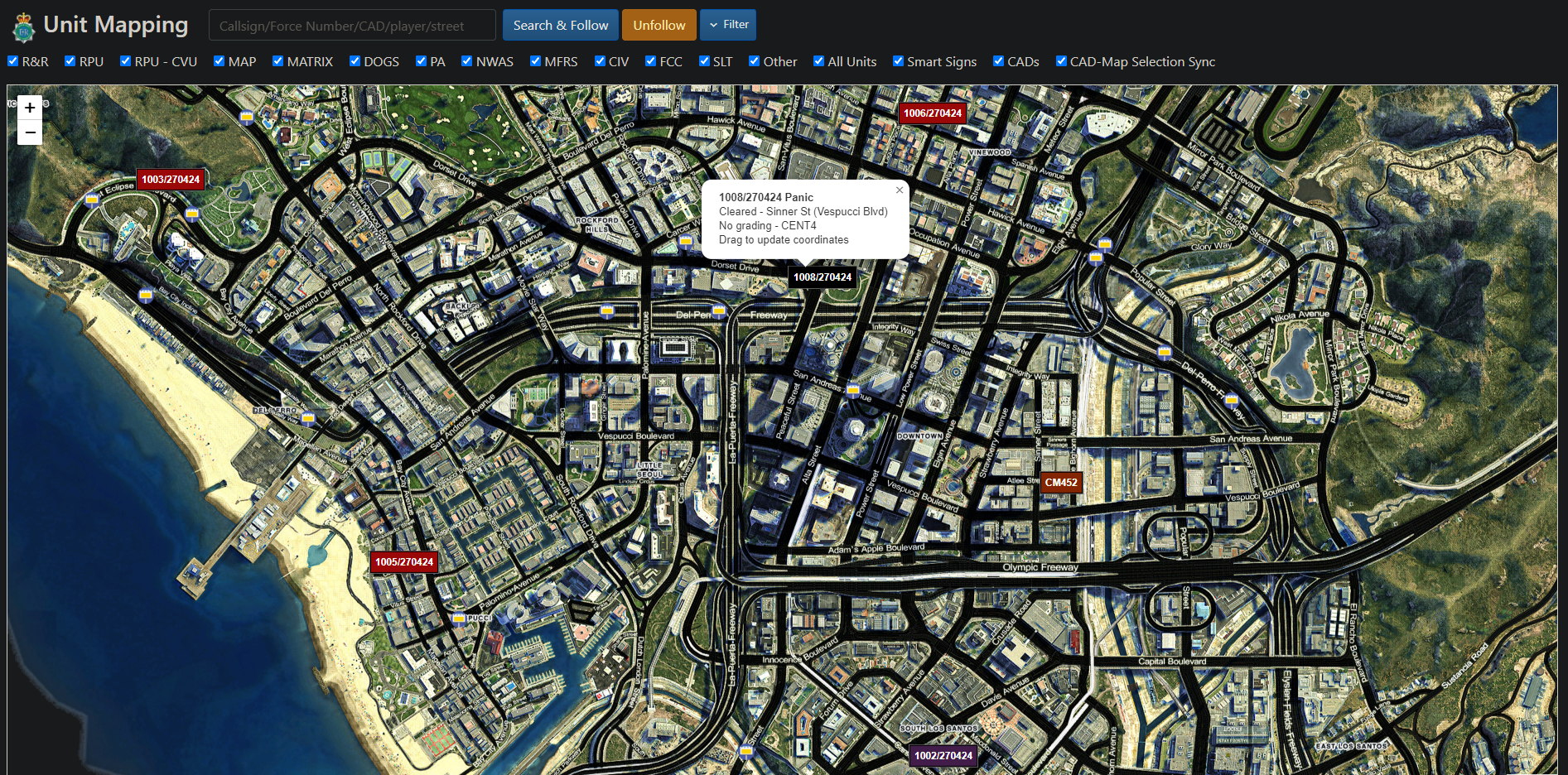Image resolution: width=1568 pixels, height=775 pixels.
Task: Select the smart sign on San Andreas Avenue downtown
Action: (x=853, y=389)
